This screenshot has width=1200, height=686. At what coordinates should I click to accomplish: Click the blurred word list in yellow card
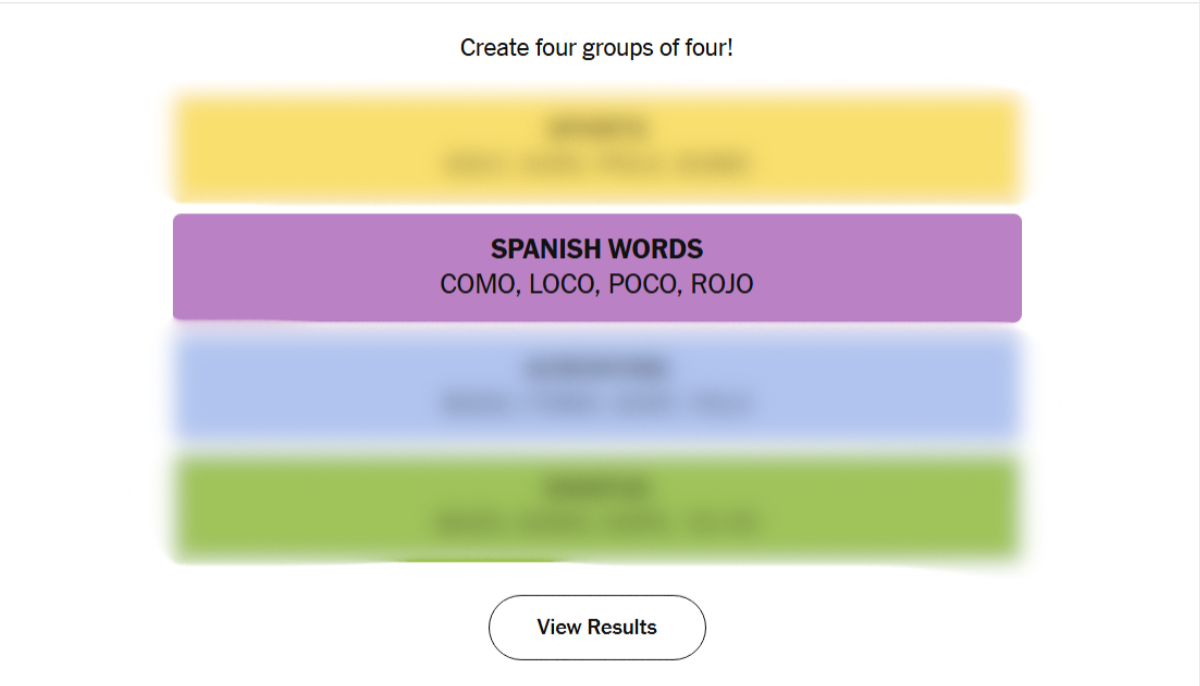(597, 164)
